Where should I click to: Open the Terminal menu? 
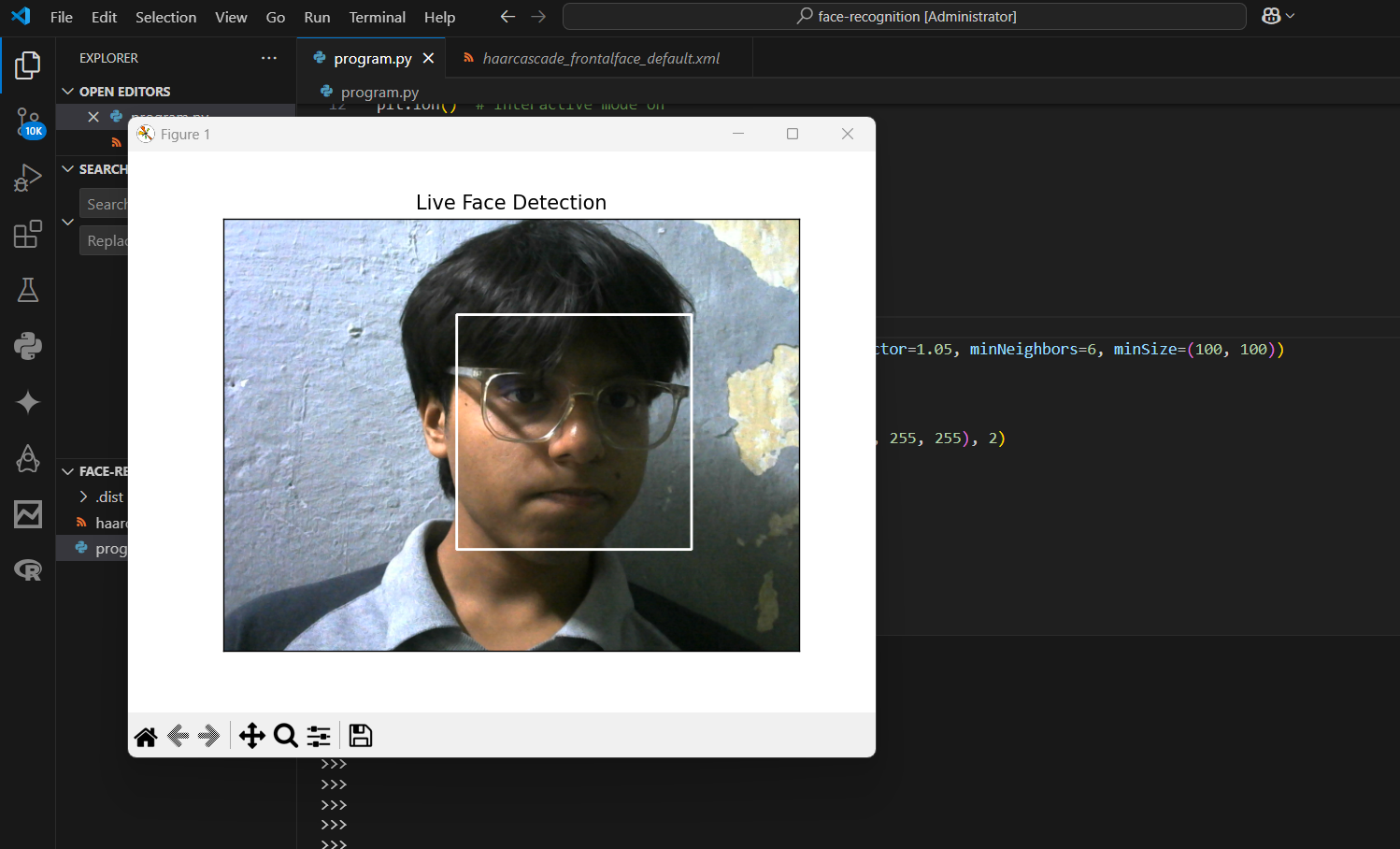tap(377, 17)
